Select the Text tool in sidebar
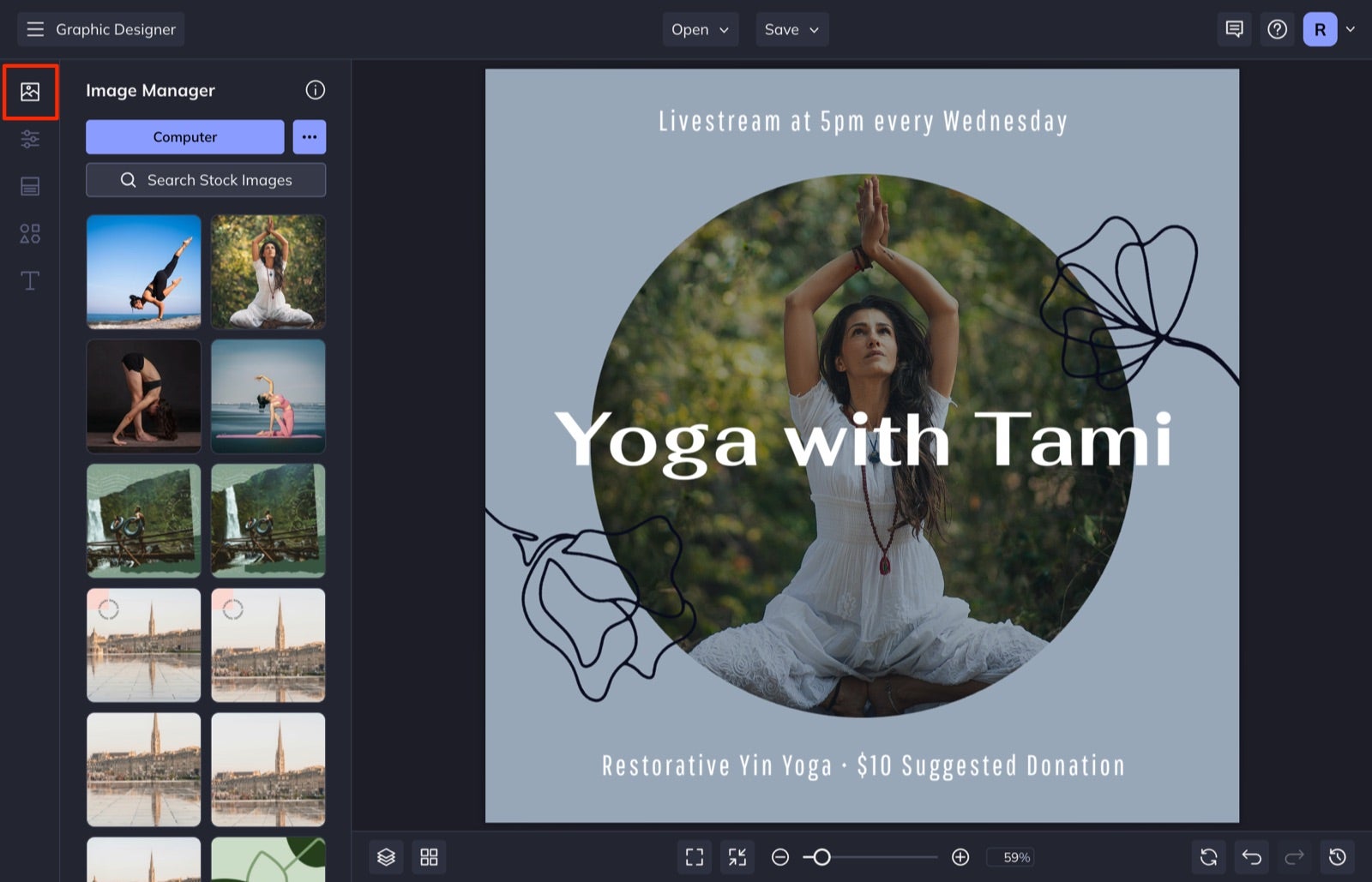 click(30, 280)
